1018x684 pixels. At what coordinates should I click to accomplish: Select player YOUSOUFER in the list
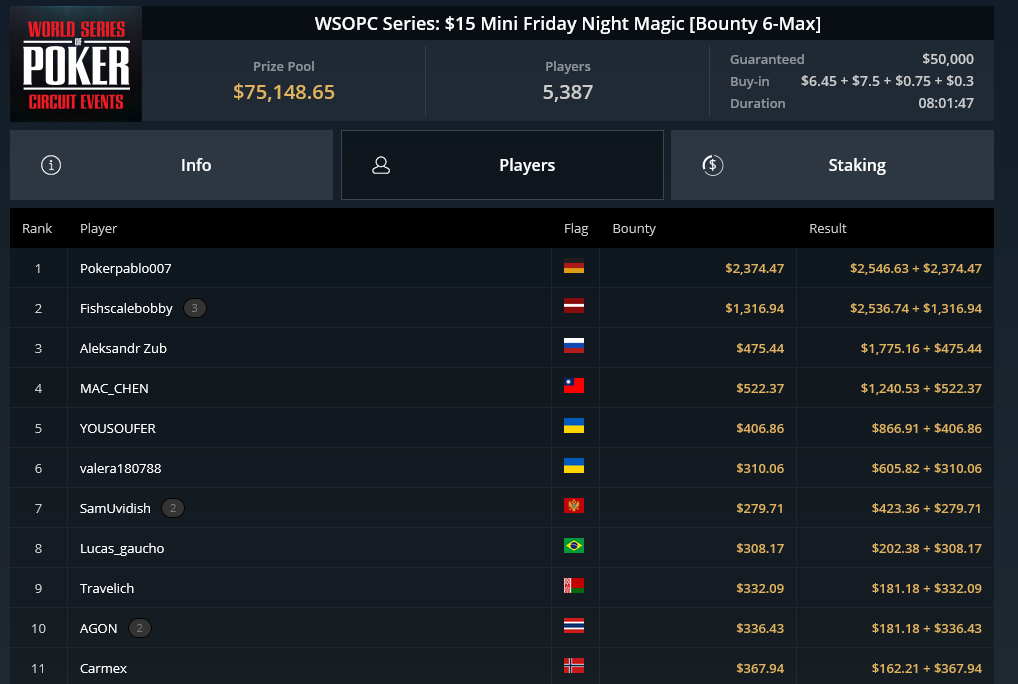[118, 428]
